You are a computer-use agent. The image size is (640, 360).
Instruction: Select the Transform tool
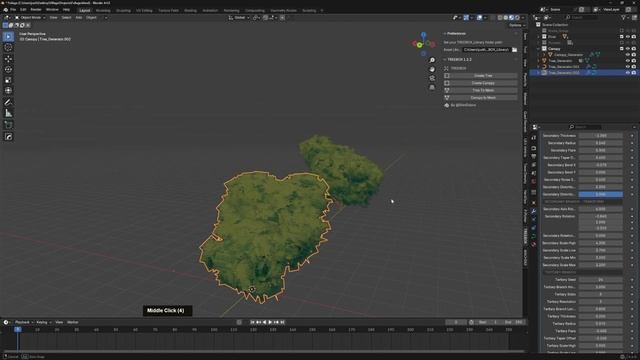pyautogui.click(x=8, y=91)
